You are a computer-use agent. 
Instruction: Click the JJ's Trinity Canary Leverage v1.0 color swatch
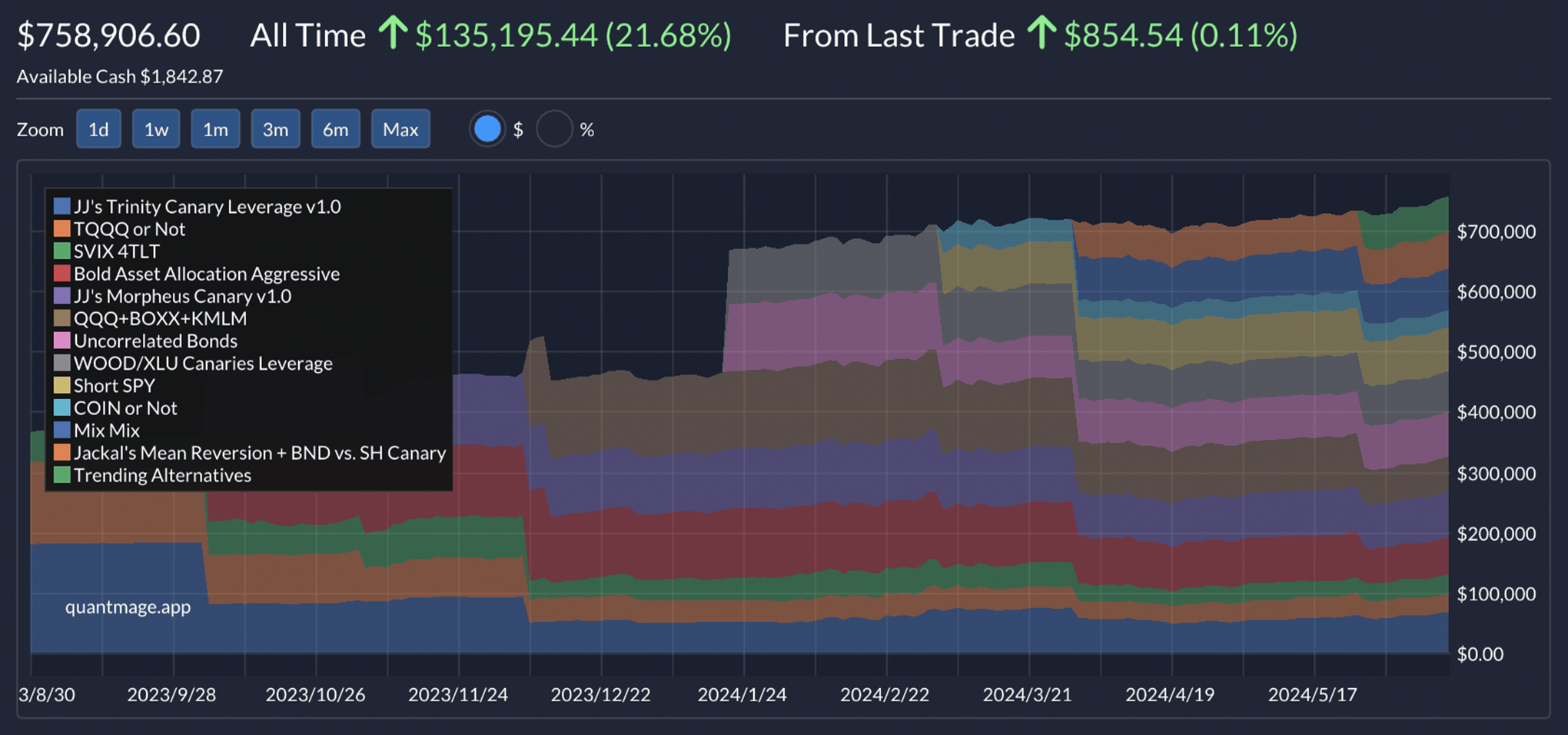(62, 207)
